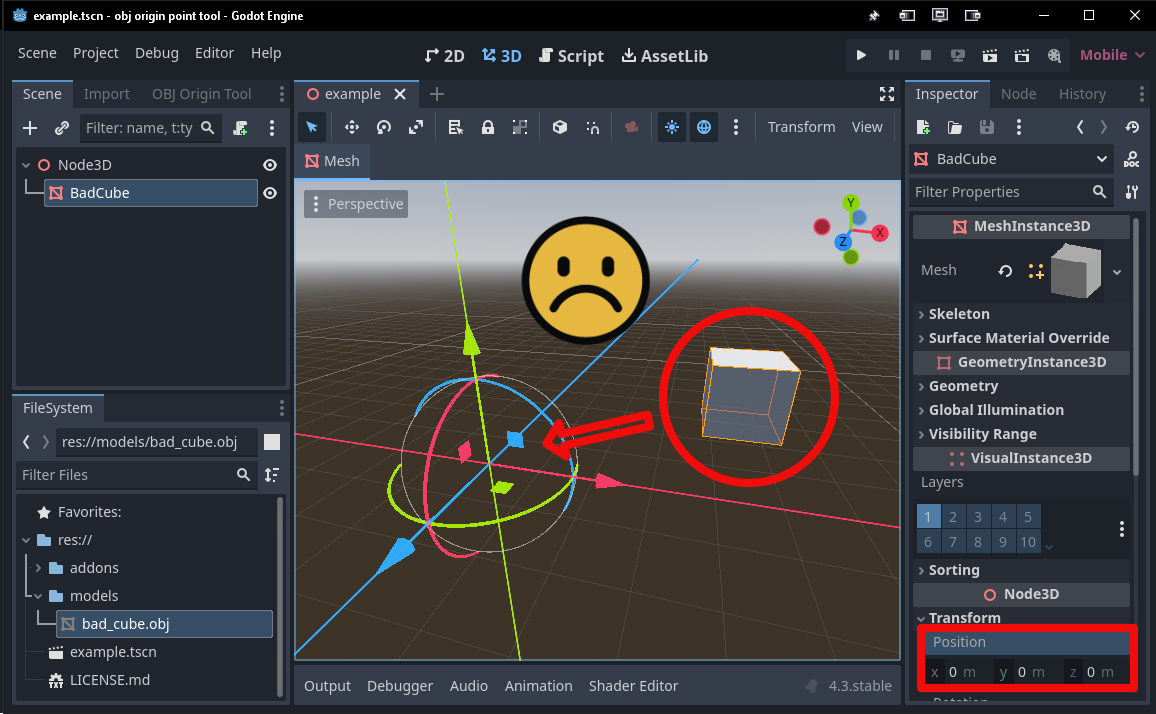Open viewport Transform menu
The width and height of the screenshot is (1156, 714).
pyautogui.click(x=801, y=127)
